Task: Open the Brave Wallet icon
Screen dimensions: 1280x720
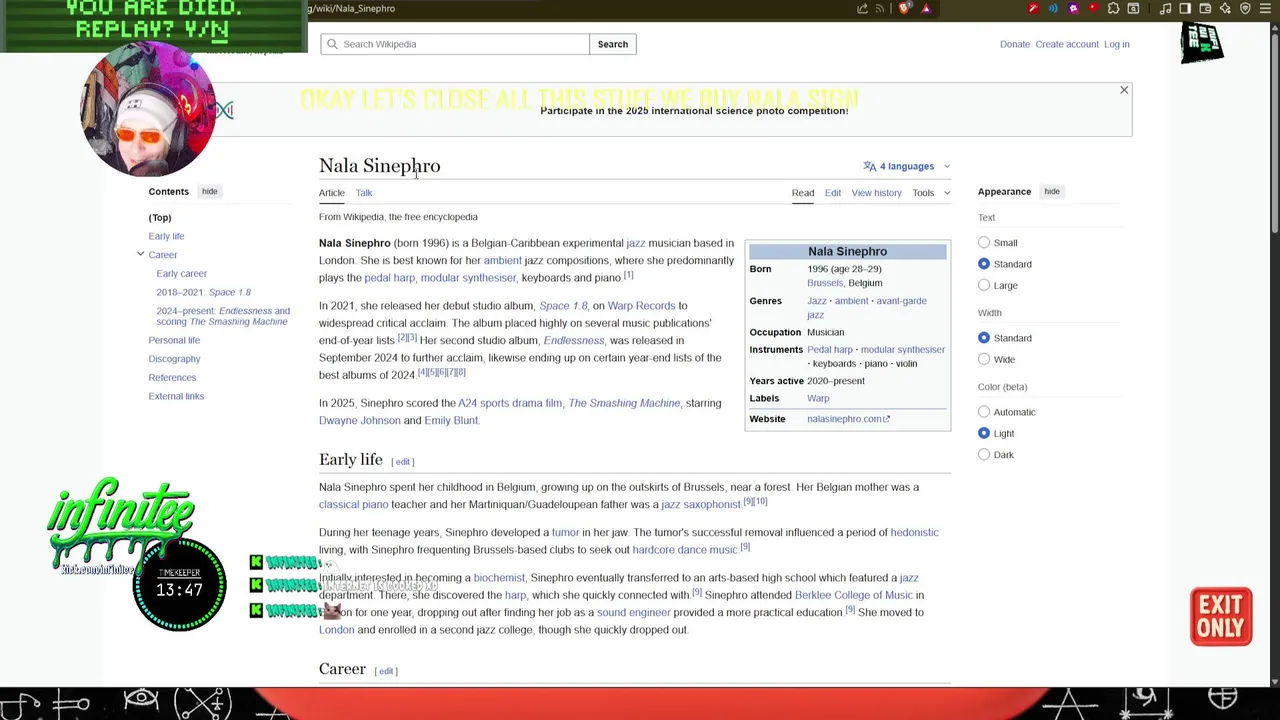Action: 1205,8
